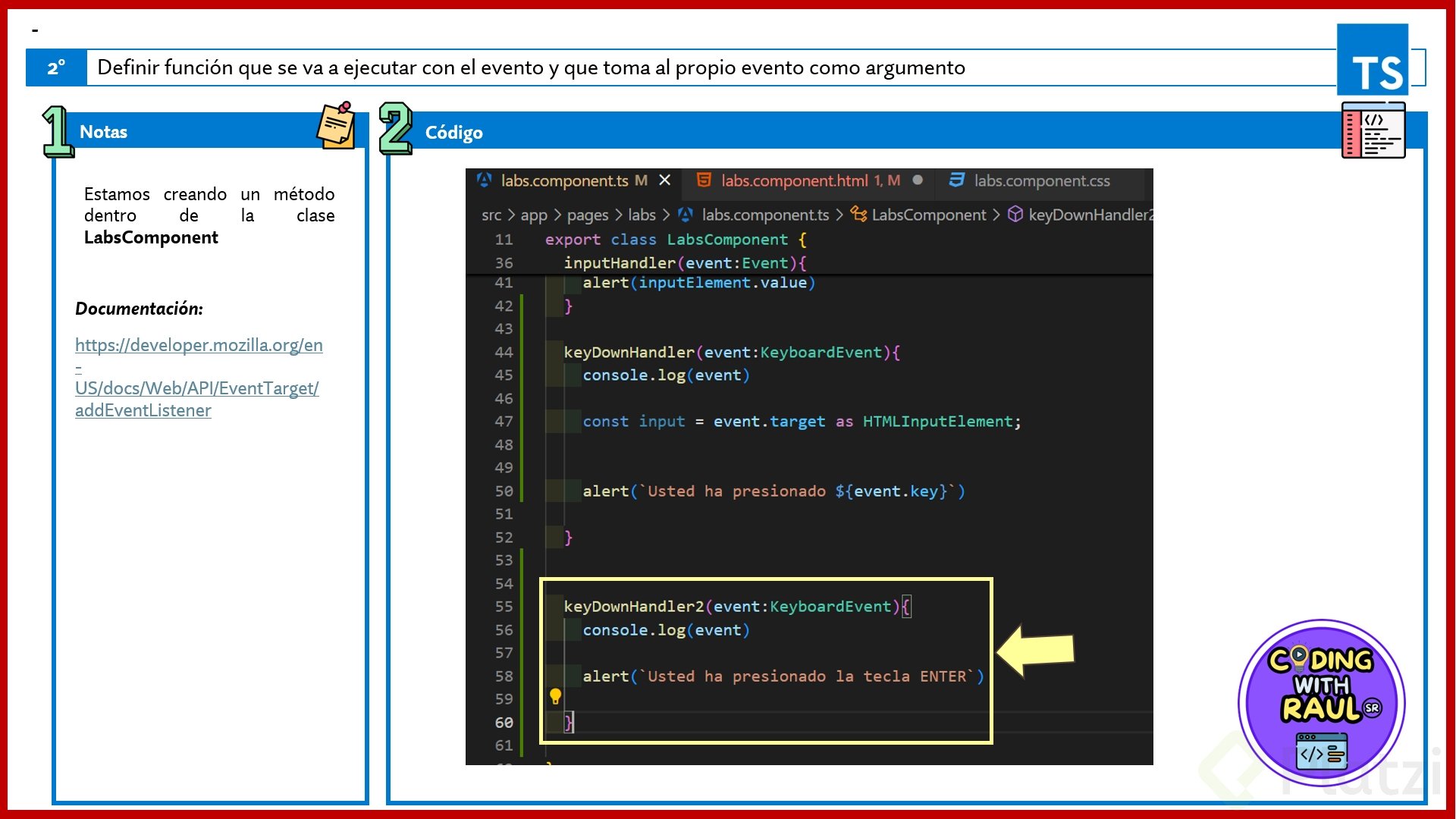
Task: Switch to the labs.component.css tab
Action: point(1041,180)
